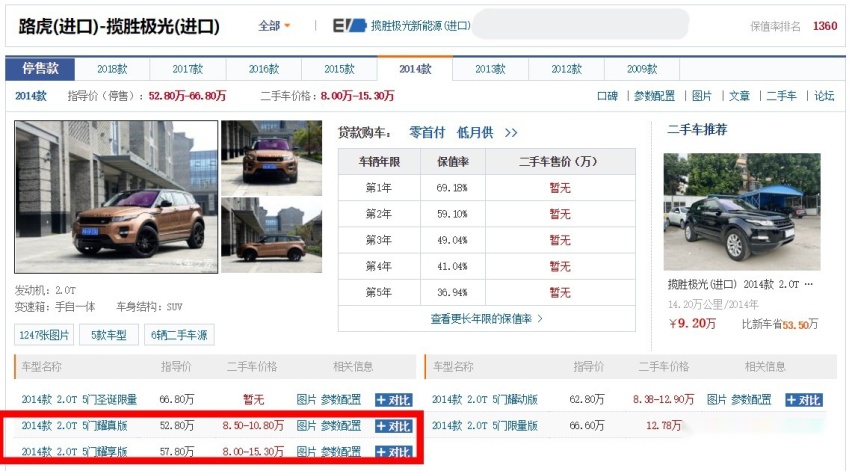Click the 零首付 loan link
This screenshot has width=852, height=471.
click(427, 133)
